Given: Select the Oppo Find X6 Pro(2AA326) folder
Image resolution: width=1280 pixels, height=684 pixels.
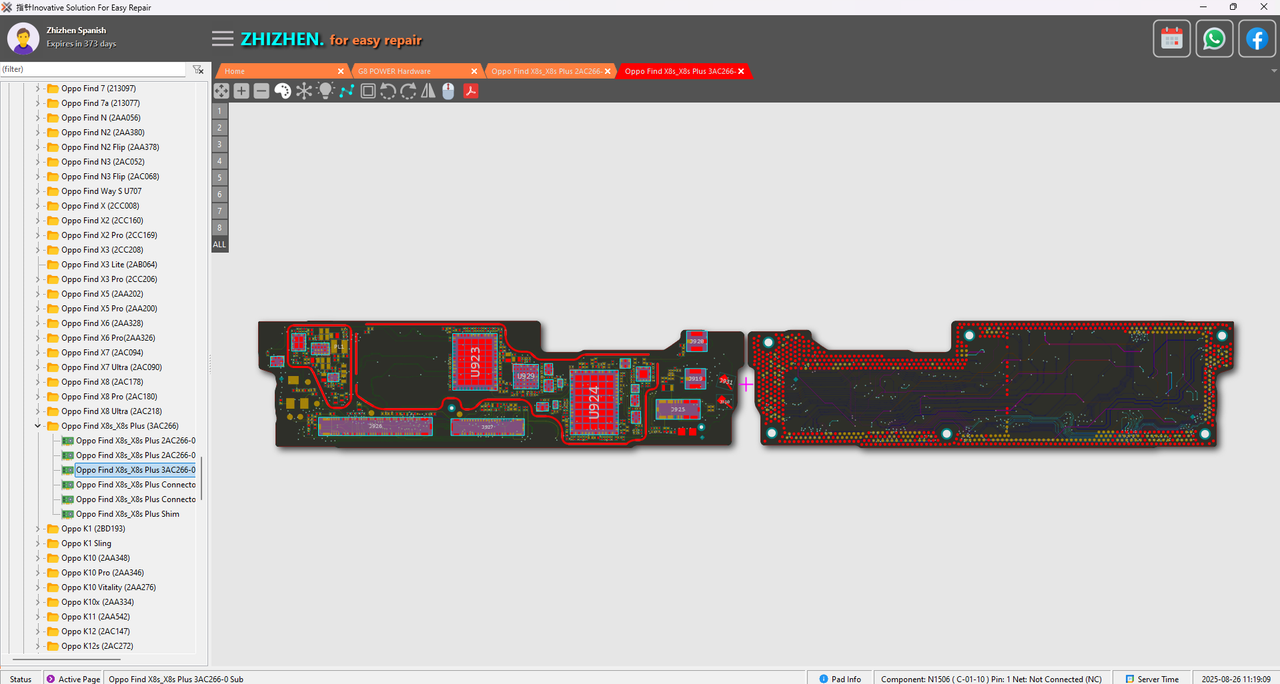Looking at the screenshot, I should click(108, 338).
